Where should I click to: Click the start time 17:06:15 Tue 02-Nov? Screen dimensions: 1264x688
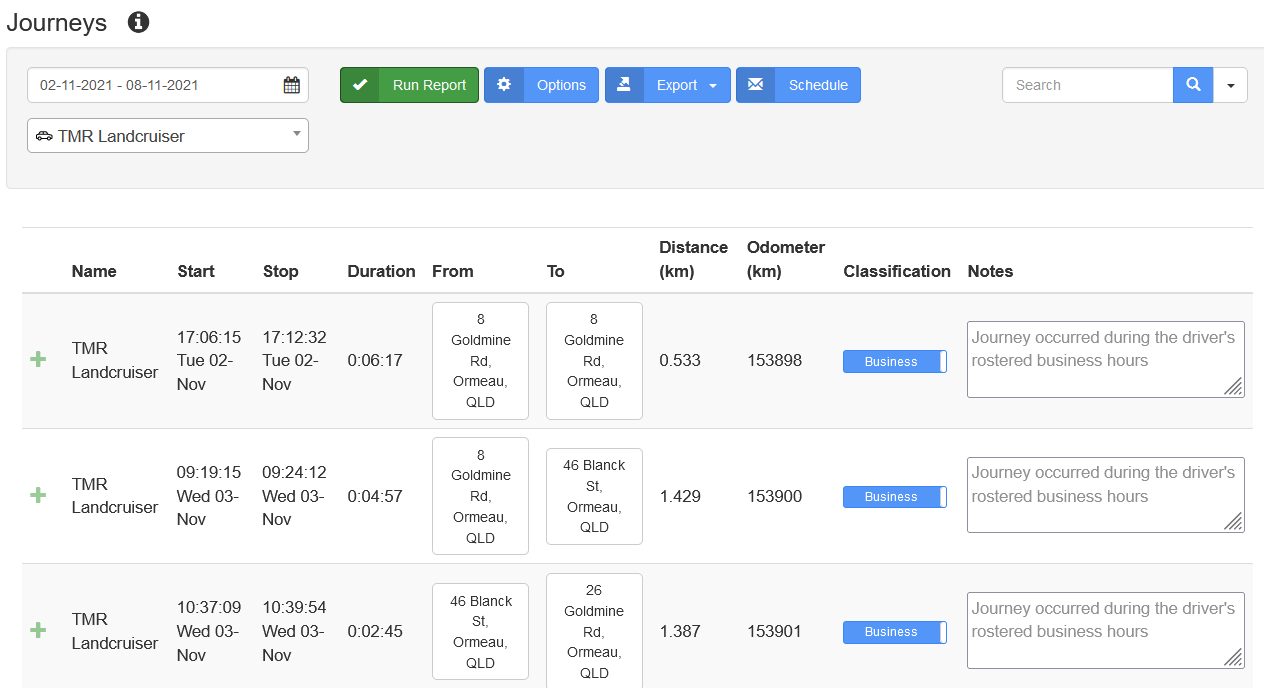209,360
